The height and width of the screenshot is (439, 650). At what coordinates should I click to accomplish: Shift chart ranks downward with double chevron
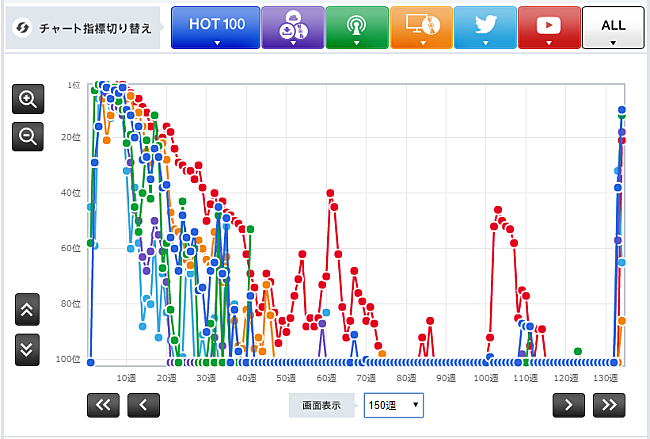pos(27,349)
